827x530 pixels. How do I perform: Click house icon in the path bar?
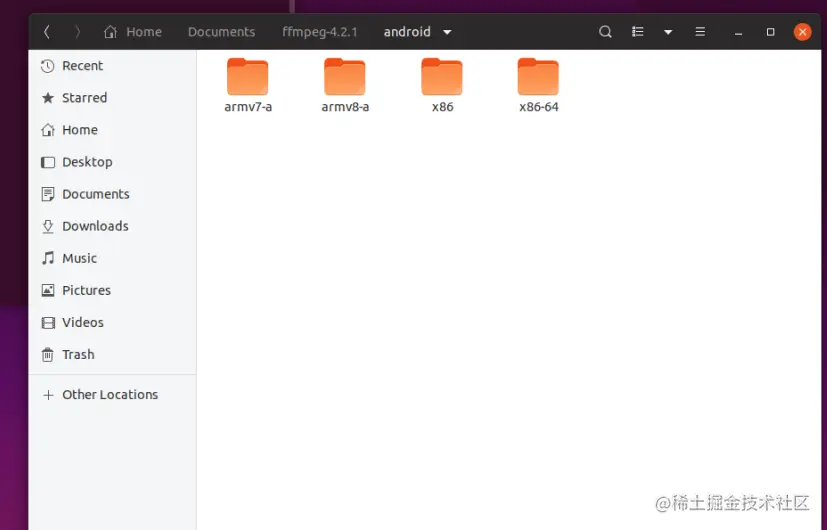(x=110, y=32)
